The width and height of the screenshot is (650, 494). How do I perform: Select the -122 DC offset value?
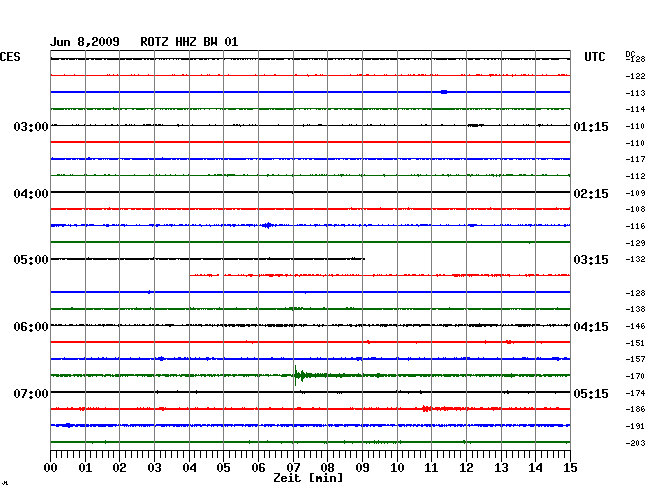635,76
